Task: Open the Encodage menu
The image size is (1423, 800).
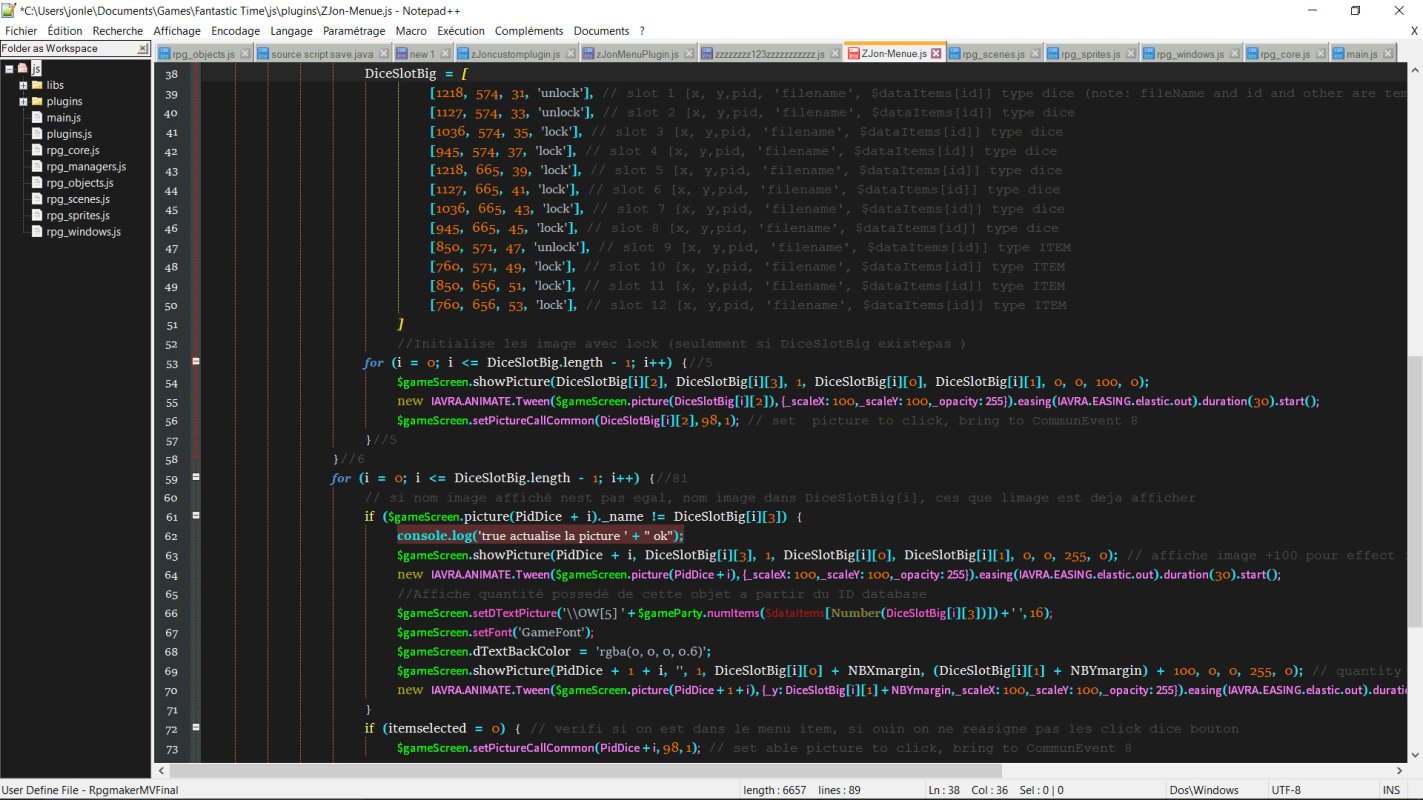Action: click(236, 31)
